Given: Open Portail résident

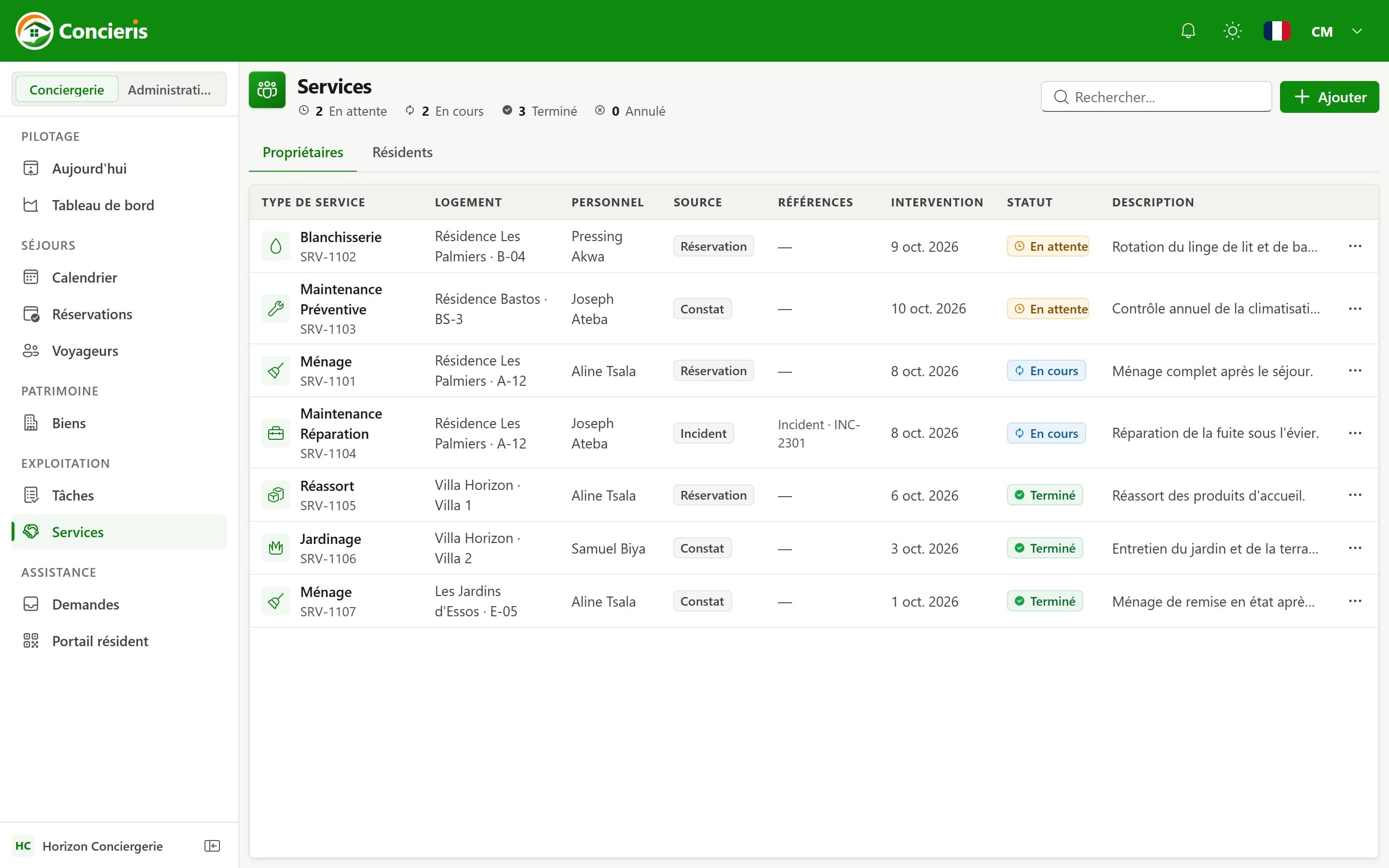Looking at the screenshot, I should pyautogui.click(x=119, y=641).
